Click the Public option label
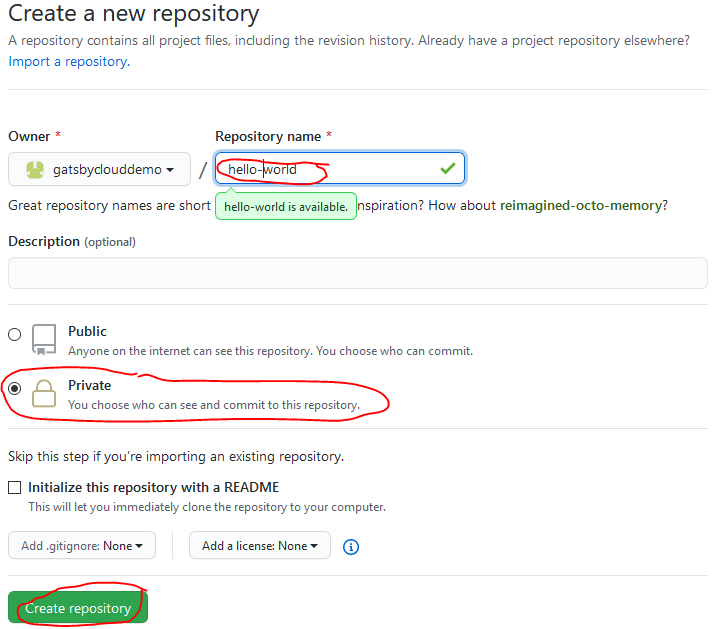 point(87,331)
